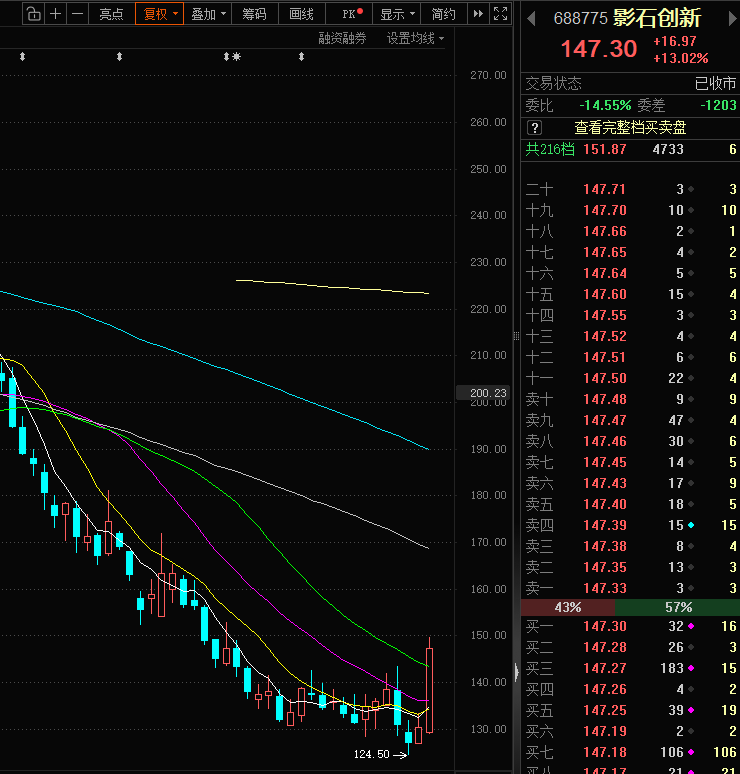The image size is (740, 774).
Task: Click 共216档 total levels label
Action: pyautogui.click(x=550, y=149)
